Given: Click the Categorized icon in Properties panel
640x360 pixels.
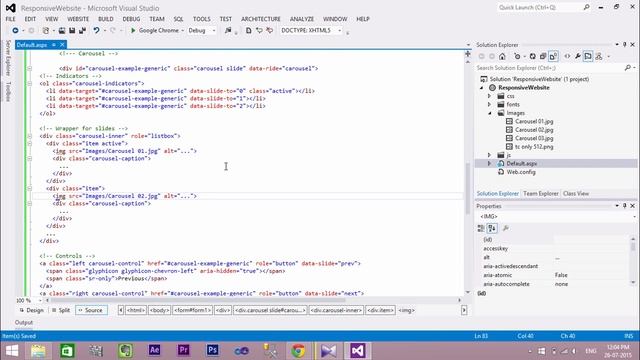Looking at the screenshot, I should click(x=481, y=228).
